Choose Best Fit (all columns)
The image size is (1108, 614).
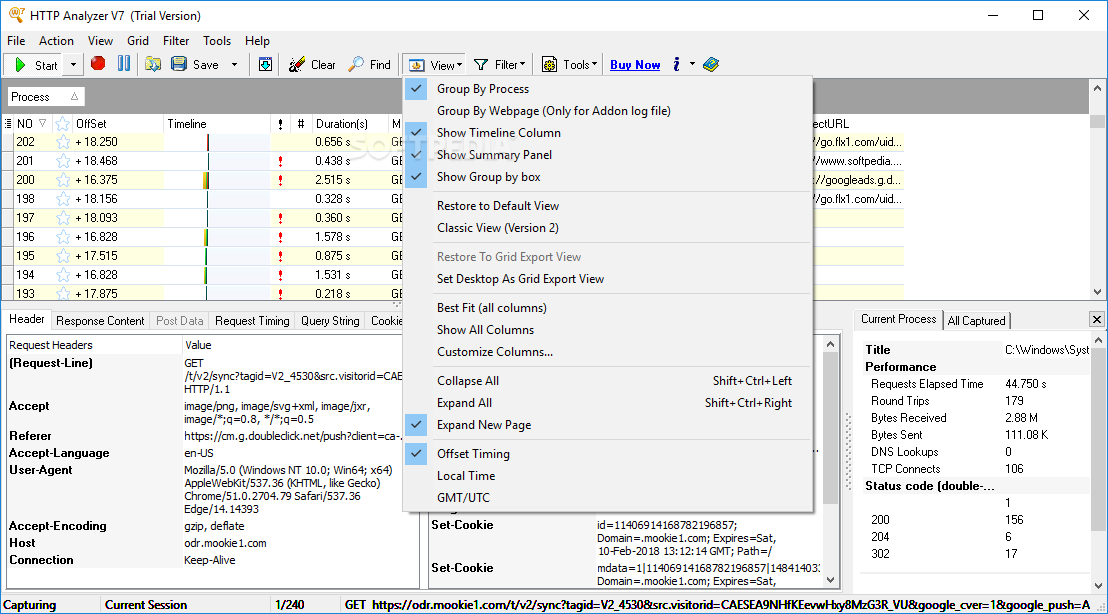coord(492,307)
